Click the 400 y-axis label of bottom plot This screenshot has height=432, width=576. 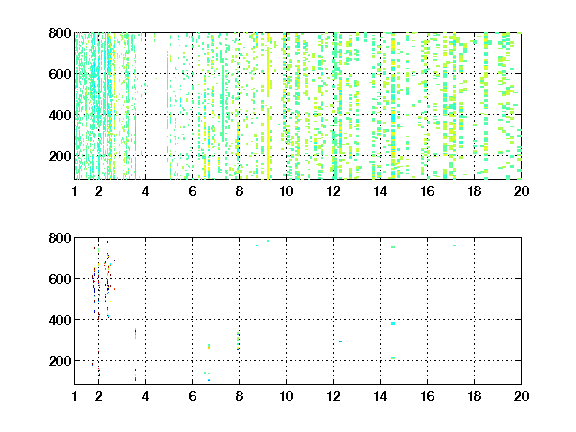point(60,320)
